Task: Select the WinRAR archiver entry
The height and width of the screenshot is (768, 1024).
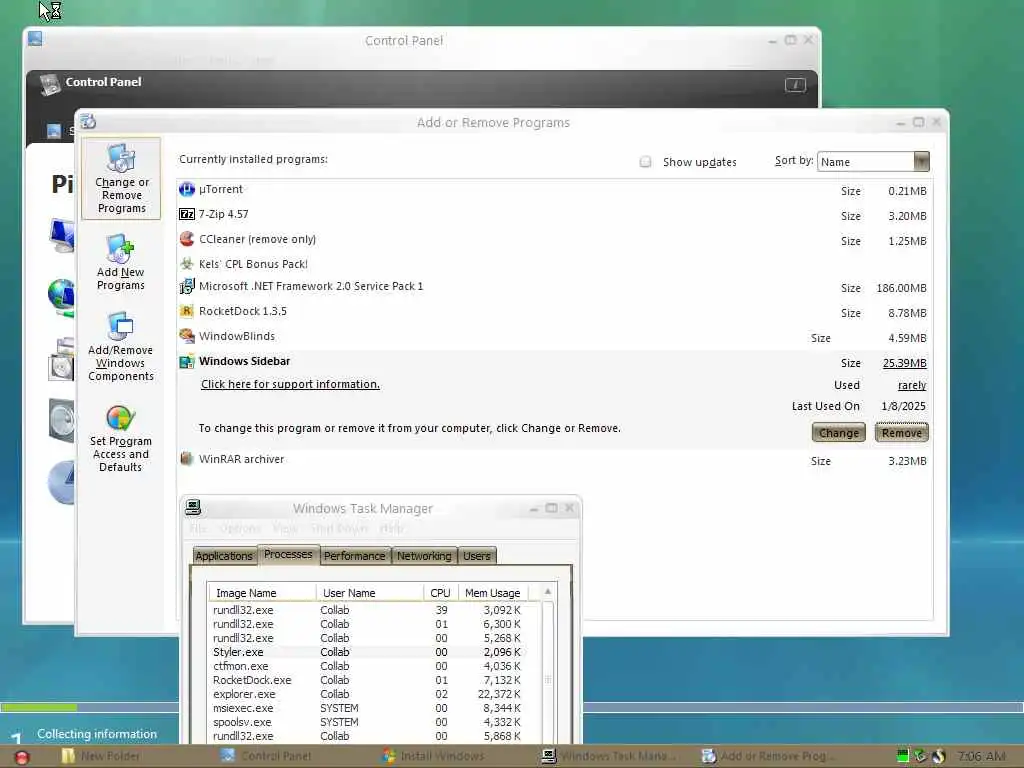Action: coord(554,460)
